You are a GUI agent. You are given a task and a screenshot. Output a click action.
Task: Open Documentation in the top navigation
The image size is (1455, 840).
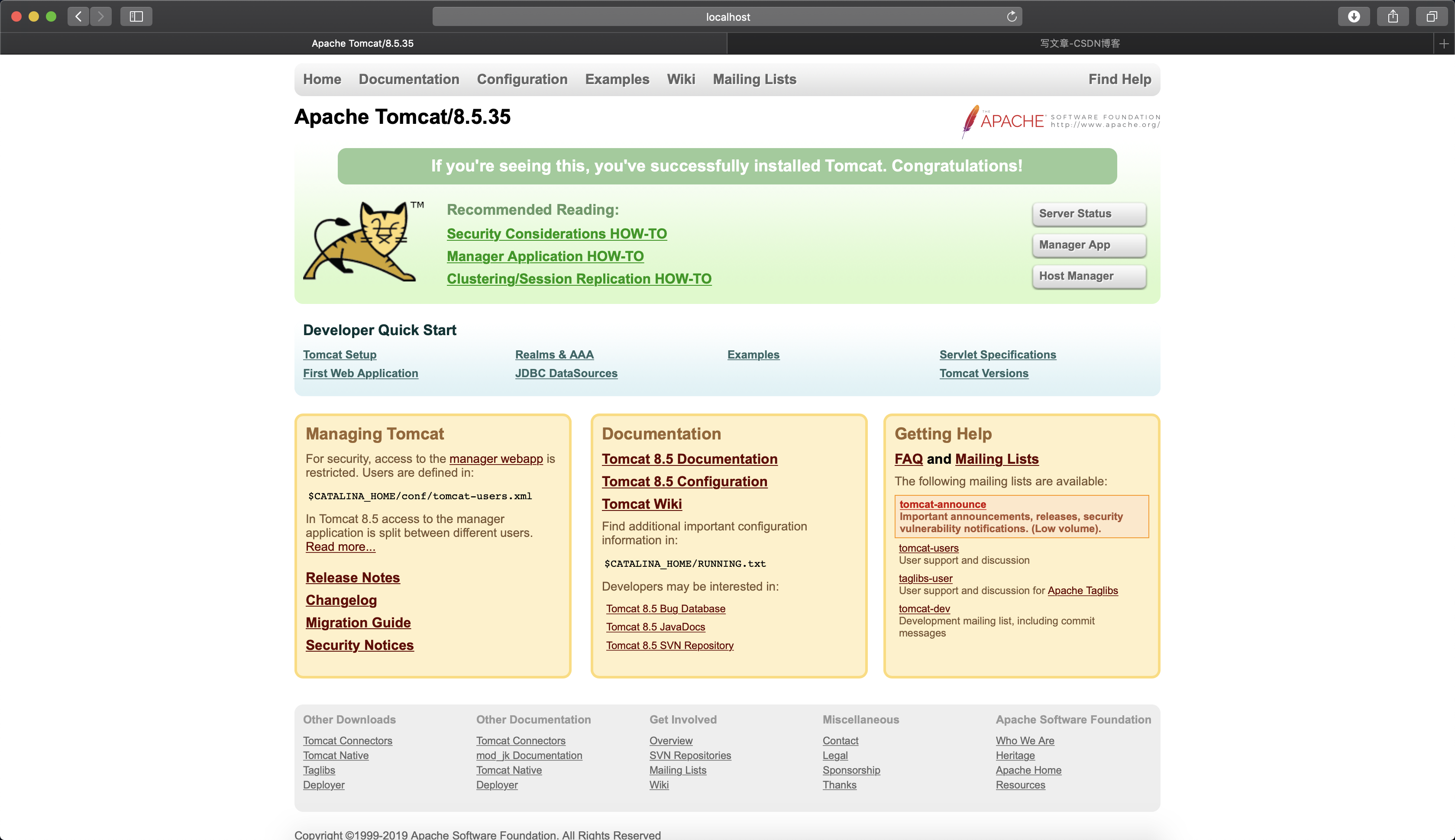coord(408,79)
